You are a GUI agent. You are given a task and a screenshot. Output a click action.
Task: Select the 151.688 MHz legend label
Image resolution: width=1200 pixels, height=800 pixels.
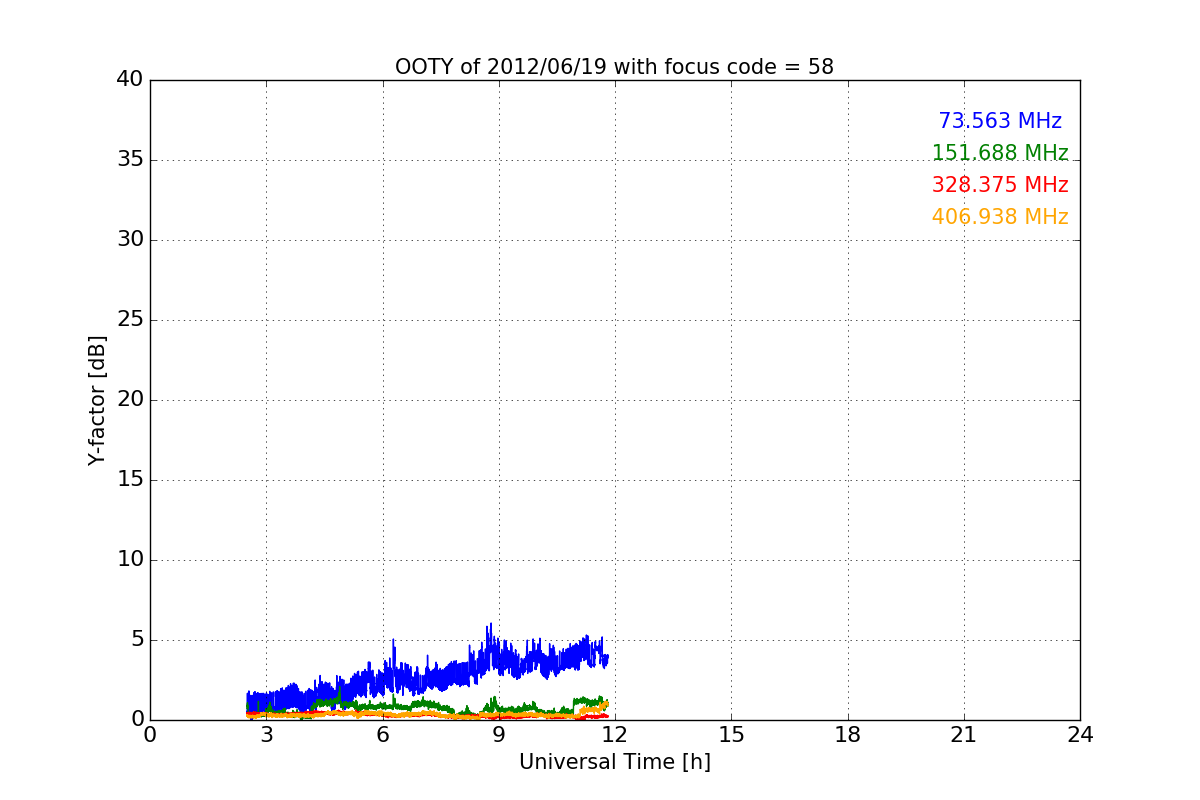coord(1000,153)
